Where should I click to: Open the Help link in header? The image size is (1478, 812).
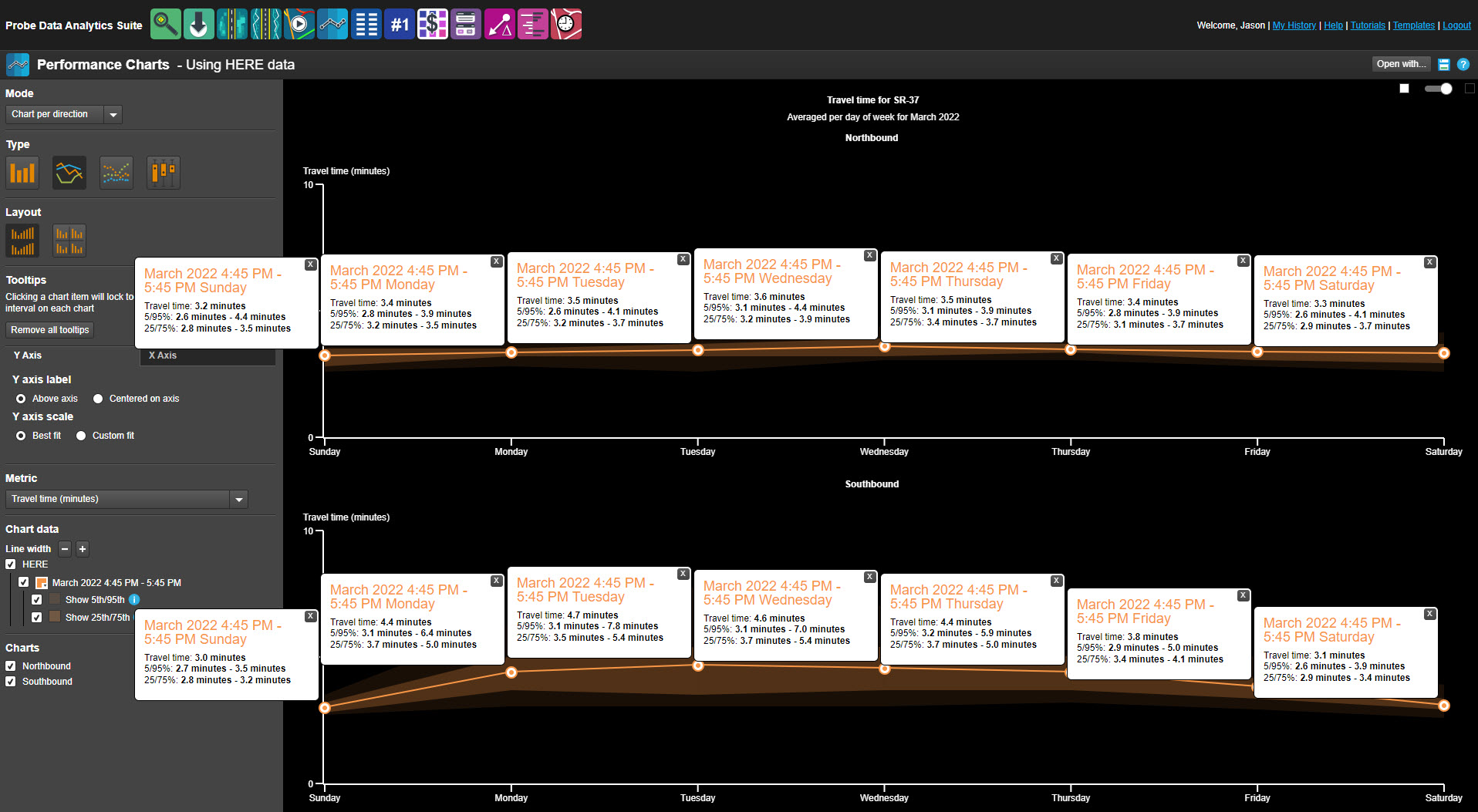pos(1333,25)
